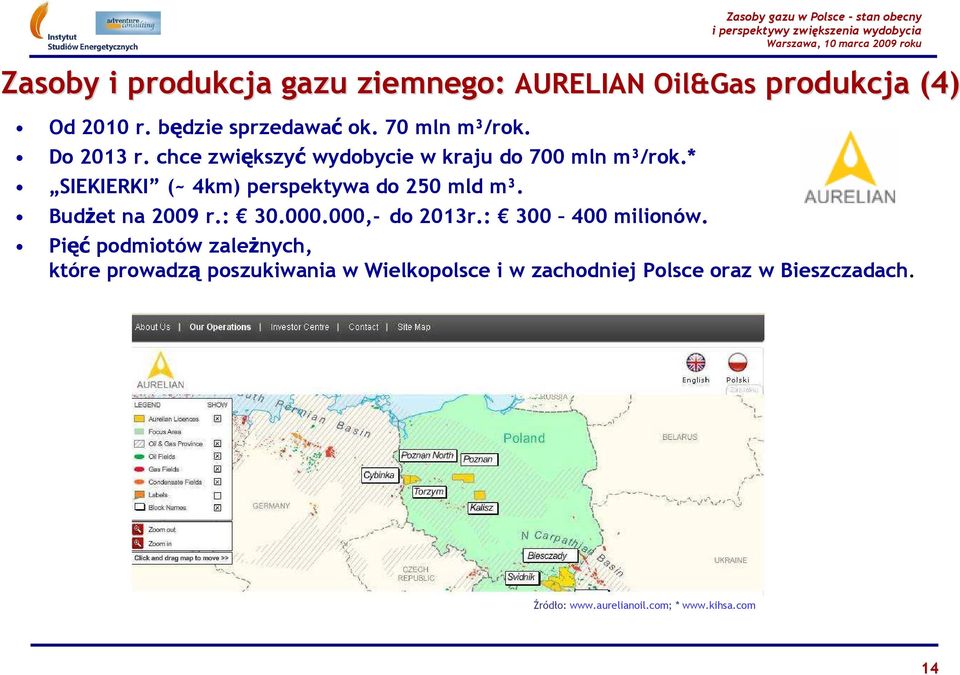Click the 'GERMANY' label on the map
The width and height of the screenshot is (960, 675).
(271, 506)
